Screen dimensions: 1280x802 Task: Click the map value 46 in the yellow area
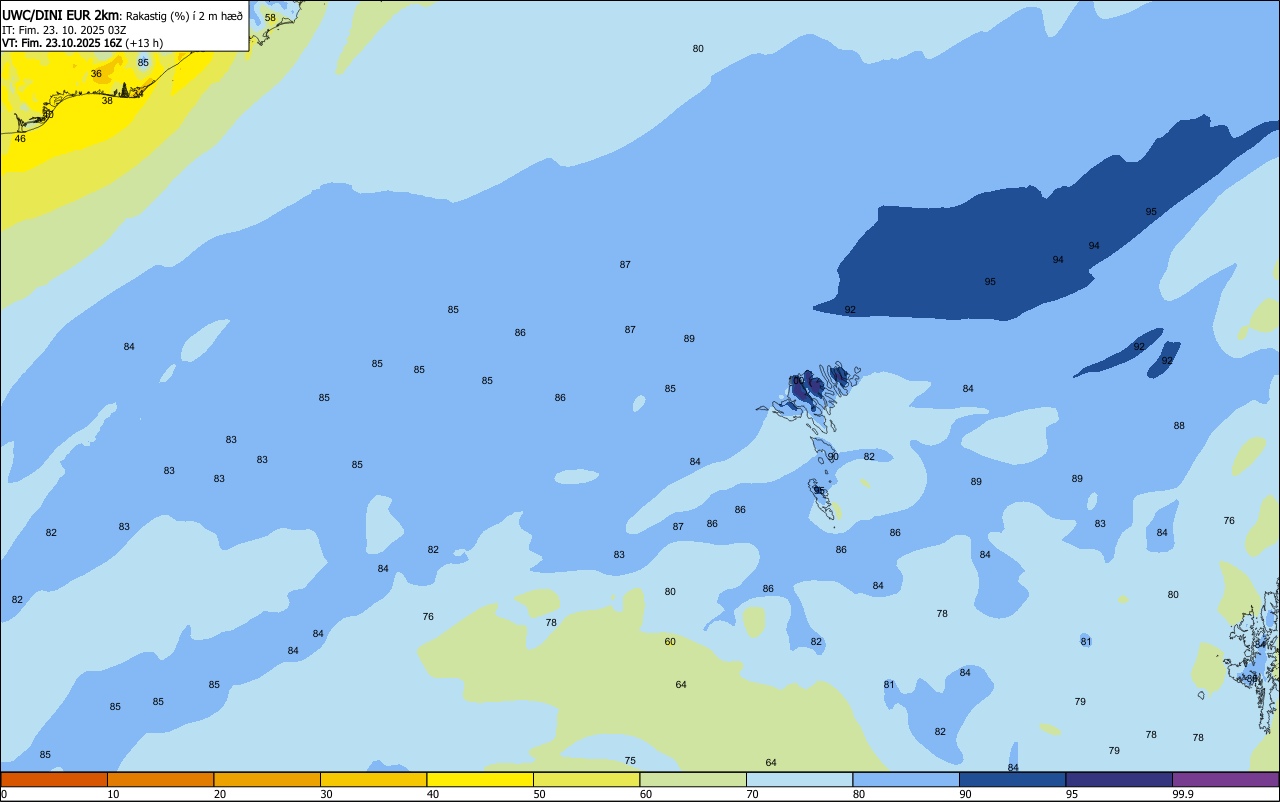pos(20,138)
